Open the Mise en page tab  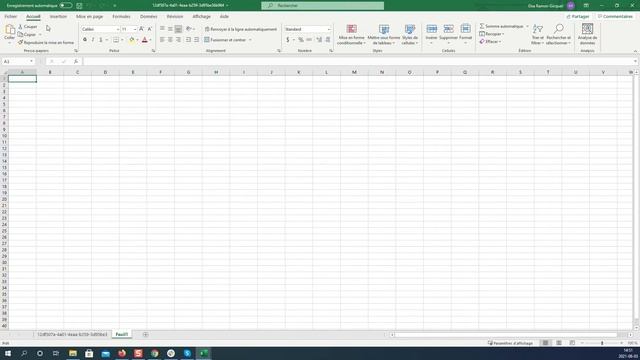89,16
